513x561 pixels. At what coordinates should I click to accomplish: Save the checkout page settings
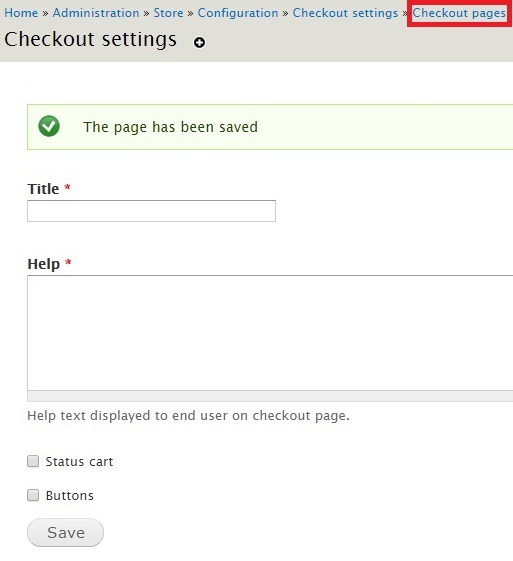tap(65, 532)
